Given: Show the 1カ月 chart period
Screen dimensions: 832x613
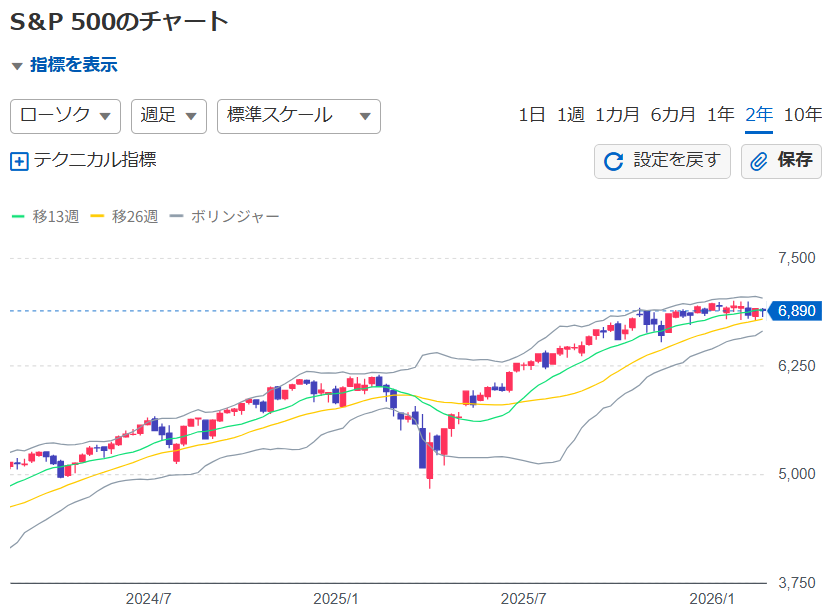Looking at the screenshot, I should tap(617, 115).
